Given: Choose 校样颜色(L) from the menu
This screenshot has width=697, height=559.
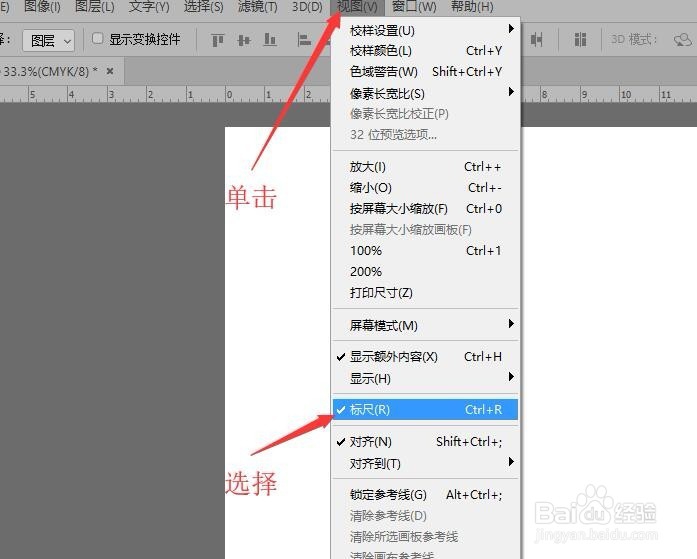Looking at the screenshot, I should point(425,51).
